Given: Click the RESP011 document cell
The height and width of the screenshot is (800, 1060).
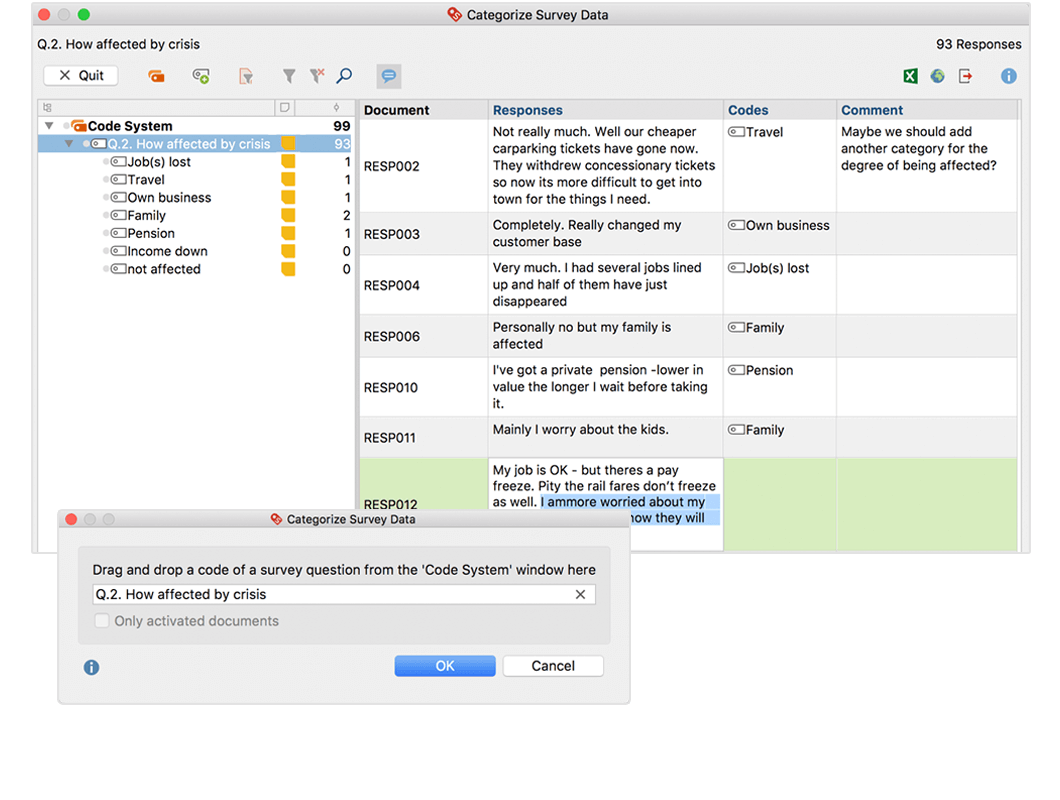Looking at the screenshot, I should coord(423,438).
